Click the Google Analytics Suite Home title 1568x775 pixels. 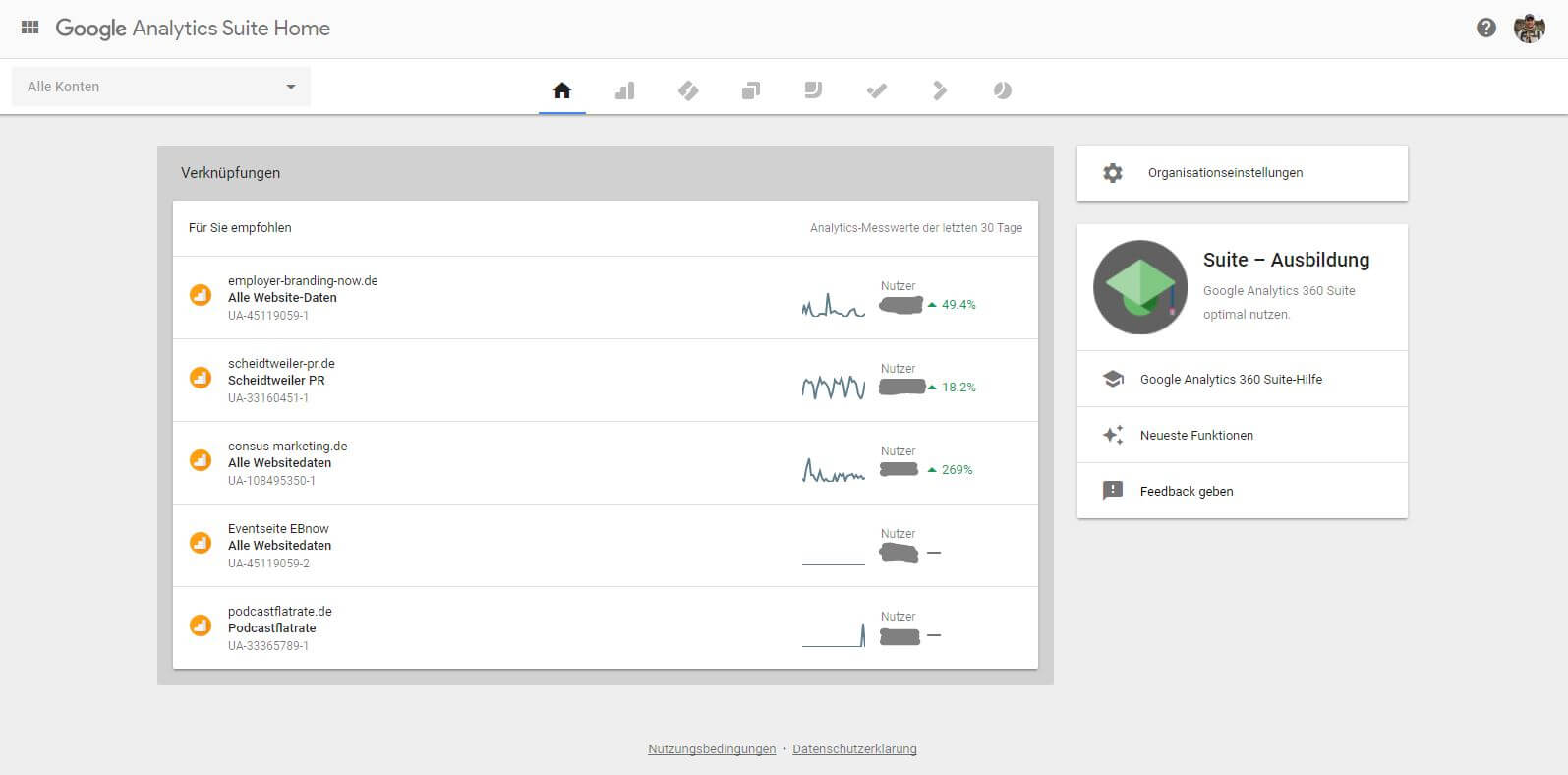pyautogui.click(x=193, y=29)
